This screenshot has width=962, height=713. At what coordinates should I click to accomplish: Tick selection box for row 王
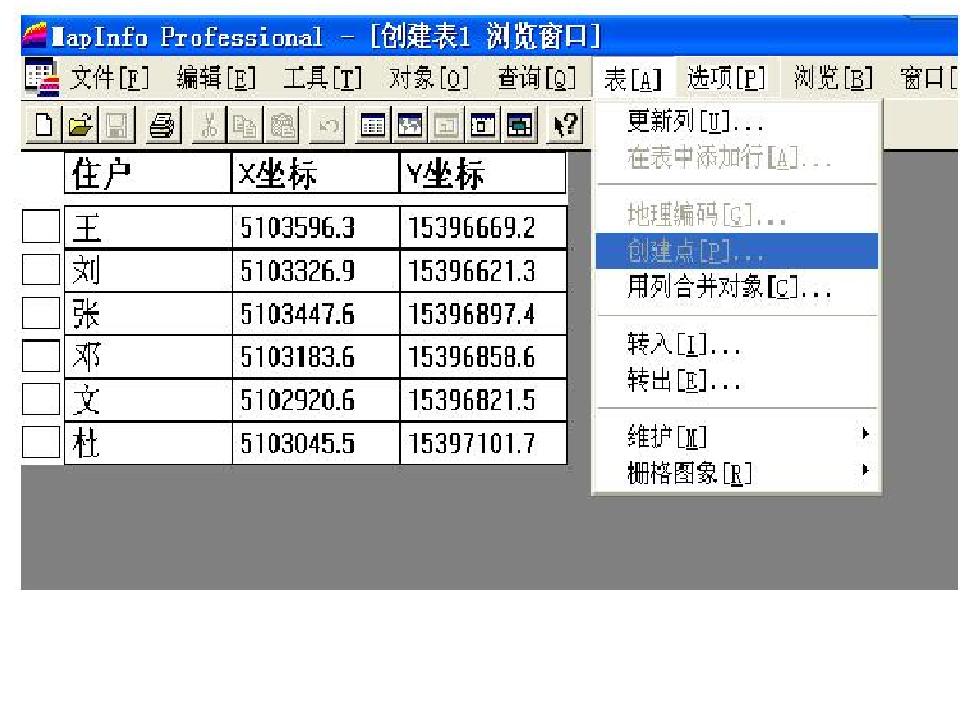click(41, 226)
